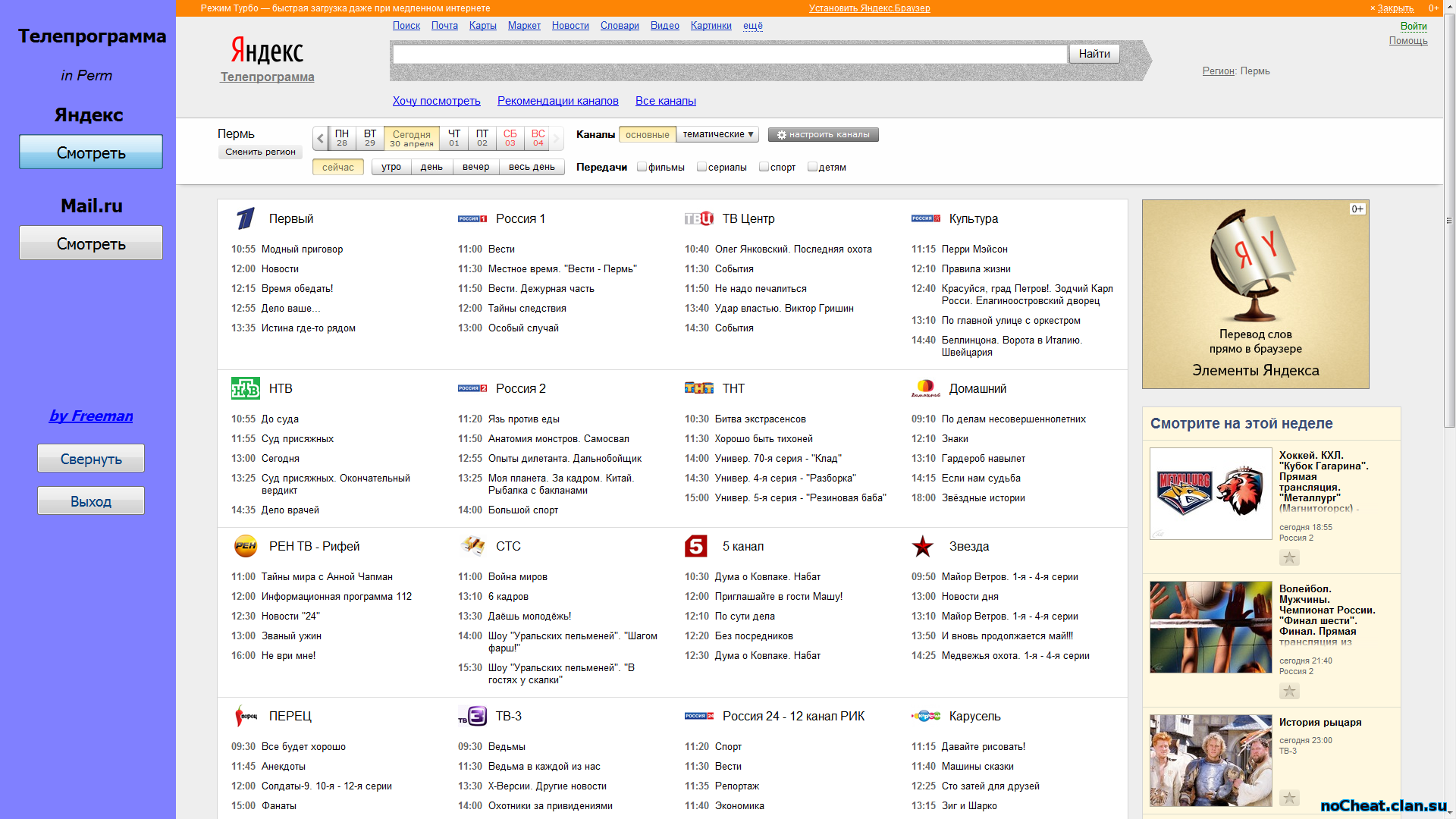Viewport: 1456px width, 819px height.
Task: Open Рекомендации каналов link
Action: (558, 101)
